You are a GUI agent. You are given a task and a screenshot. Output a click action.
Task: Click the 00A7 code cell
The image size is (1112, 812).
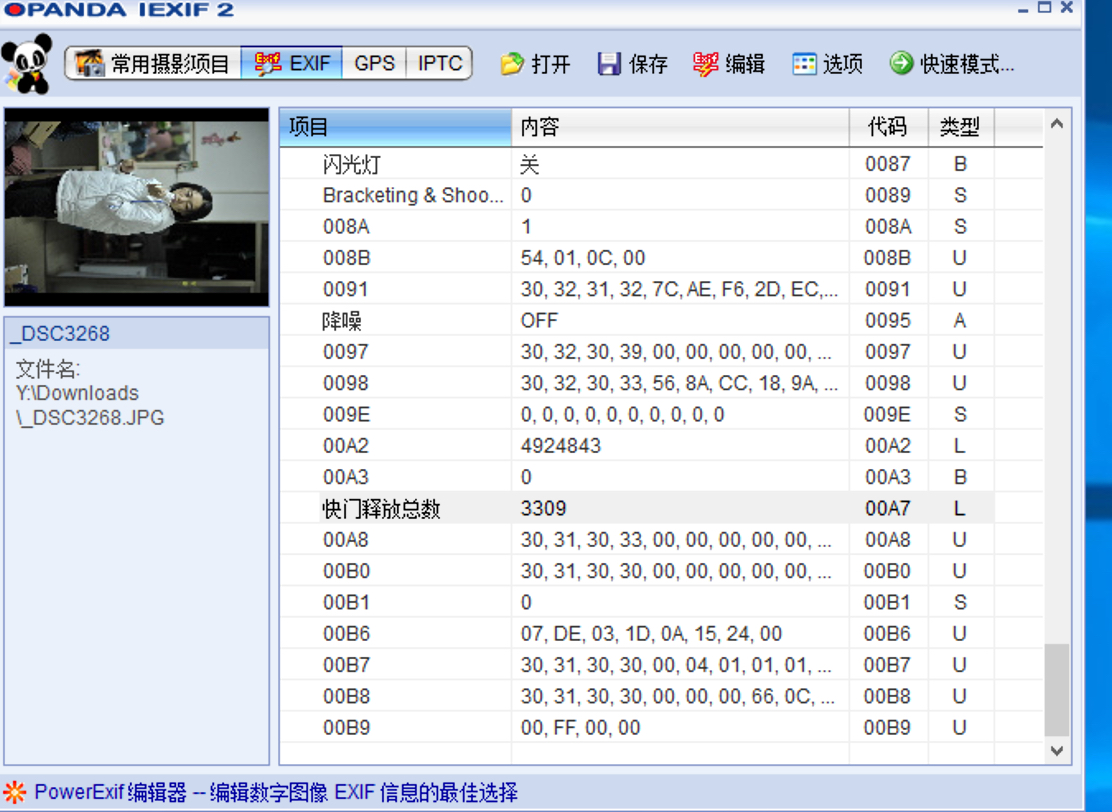[x=888, y=508]
